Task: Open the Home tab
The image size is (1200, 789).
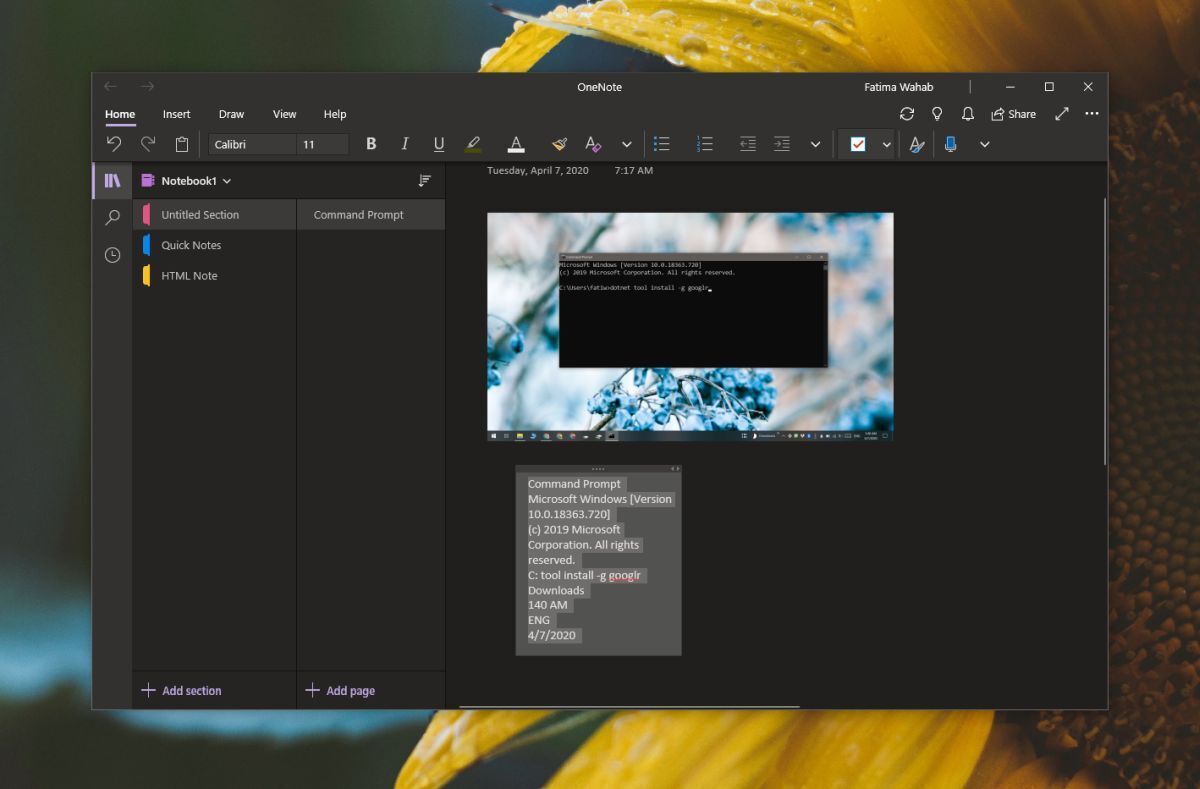Action: click(x=120, y=114)
